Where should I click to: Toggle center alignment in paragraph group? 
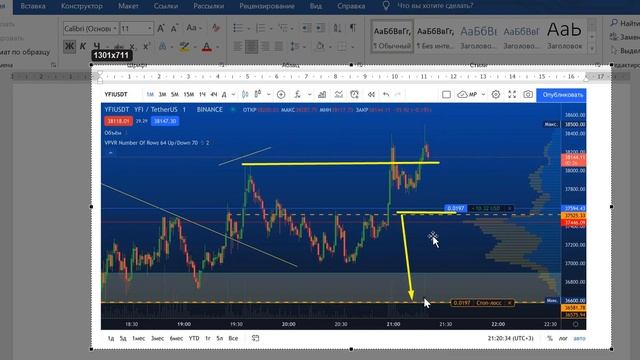click(251, 47)
